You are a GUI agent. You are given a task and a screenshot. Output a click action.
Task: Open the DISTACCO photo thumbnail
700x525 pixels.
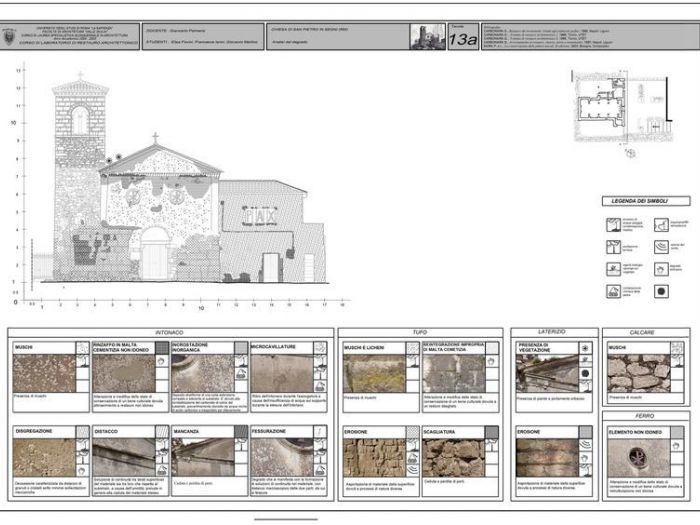[124, 458]
